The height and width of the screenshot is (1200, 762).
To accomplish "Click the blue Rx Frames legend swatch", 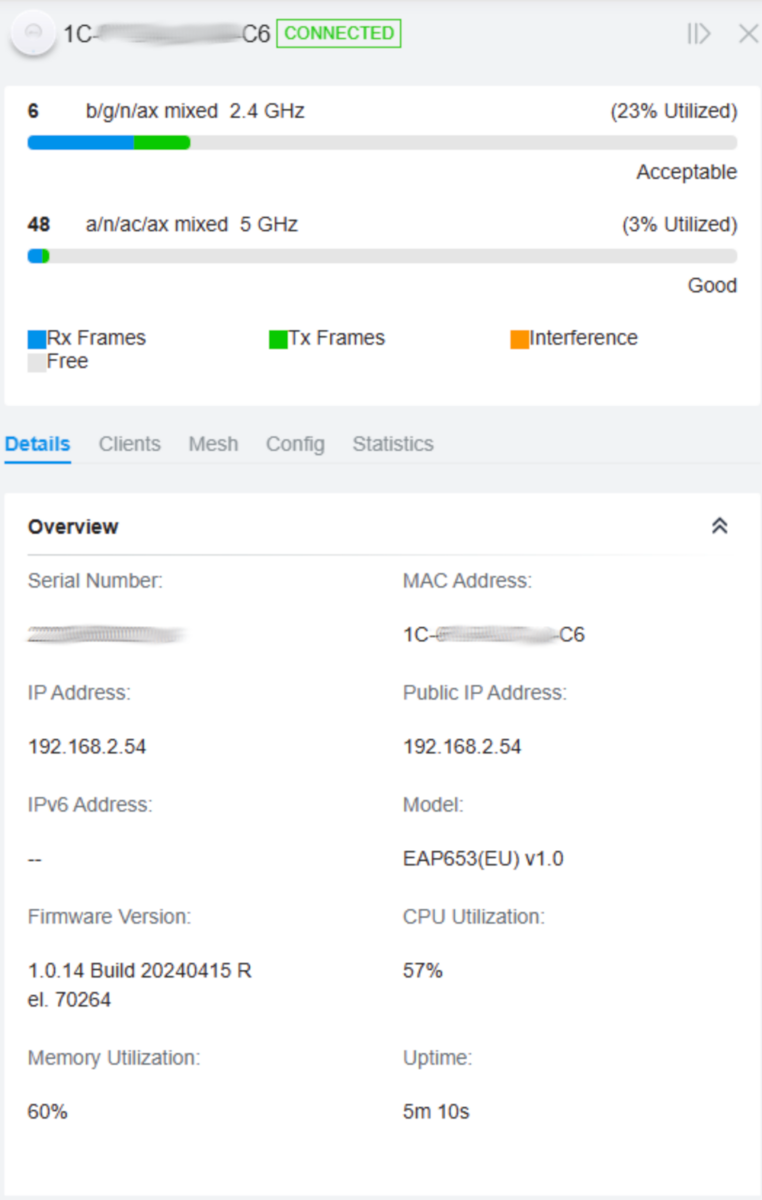I will (x=37, y=339).
